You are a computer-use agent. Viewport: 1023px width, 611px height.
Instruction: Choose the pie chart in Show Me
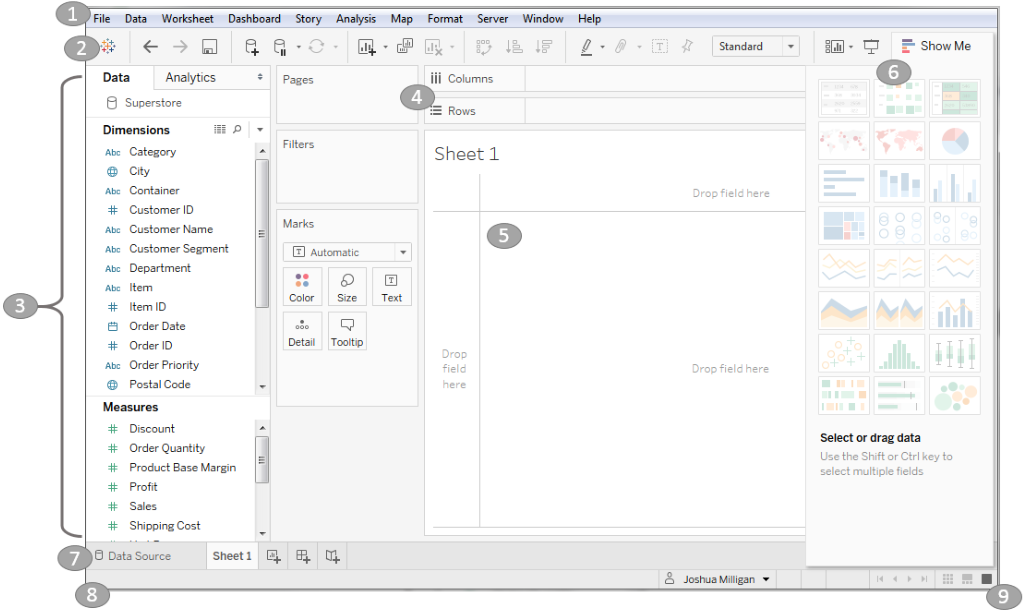955,140
